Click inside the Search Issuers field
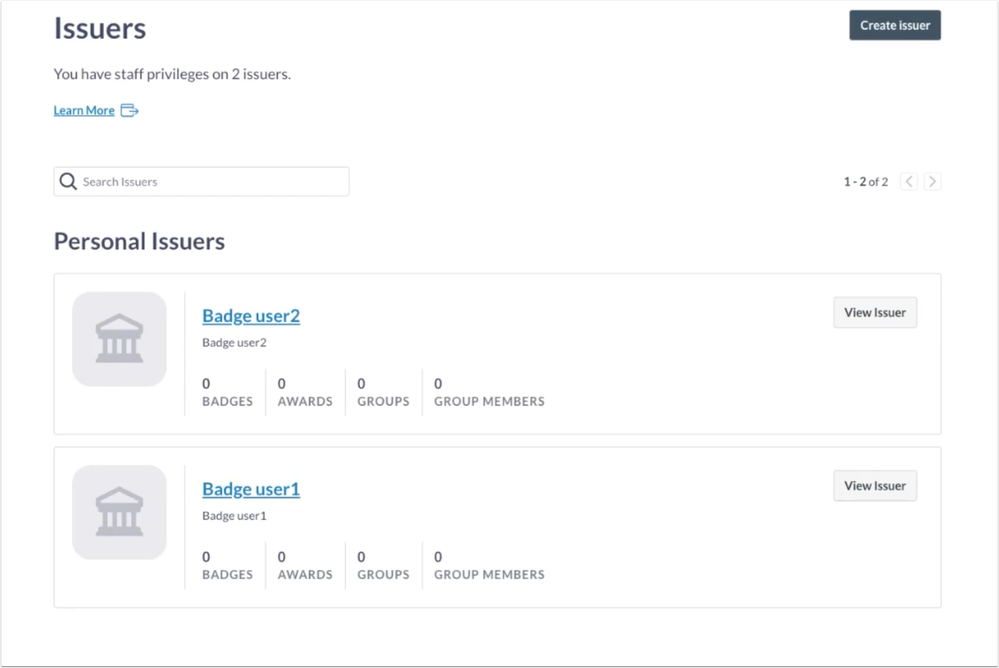999x668 pixels. tap(200, 181)
